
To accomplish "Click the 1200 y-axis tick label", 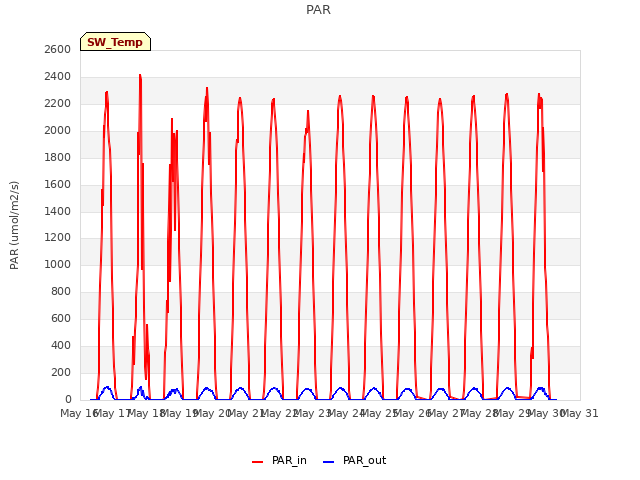I will coord(58,237).
